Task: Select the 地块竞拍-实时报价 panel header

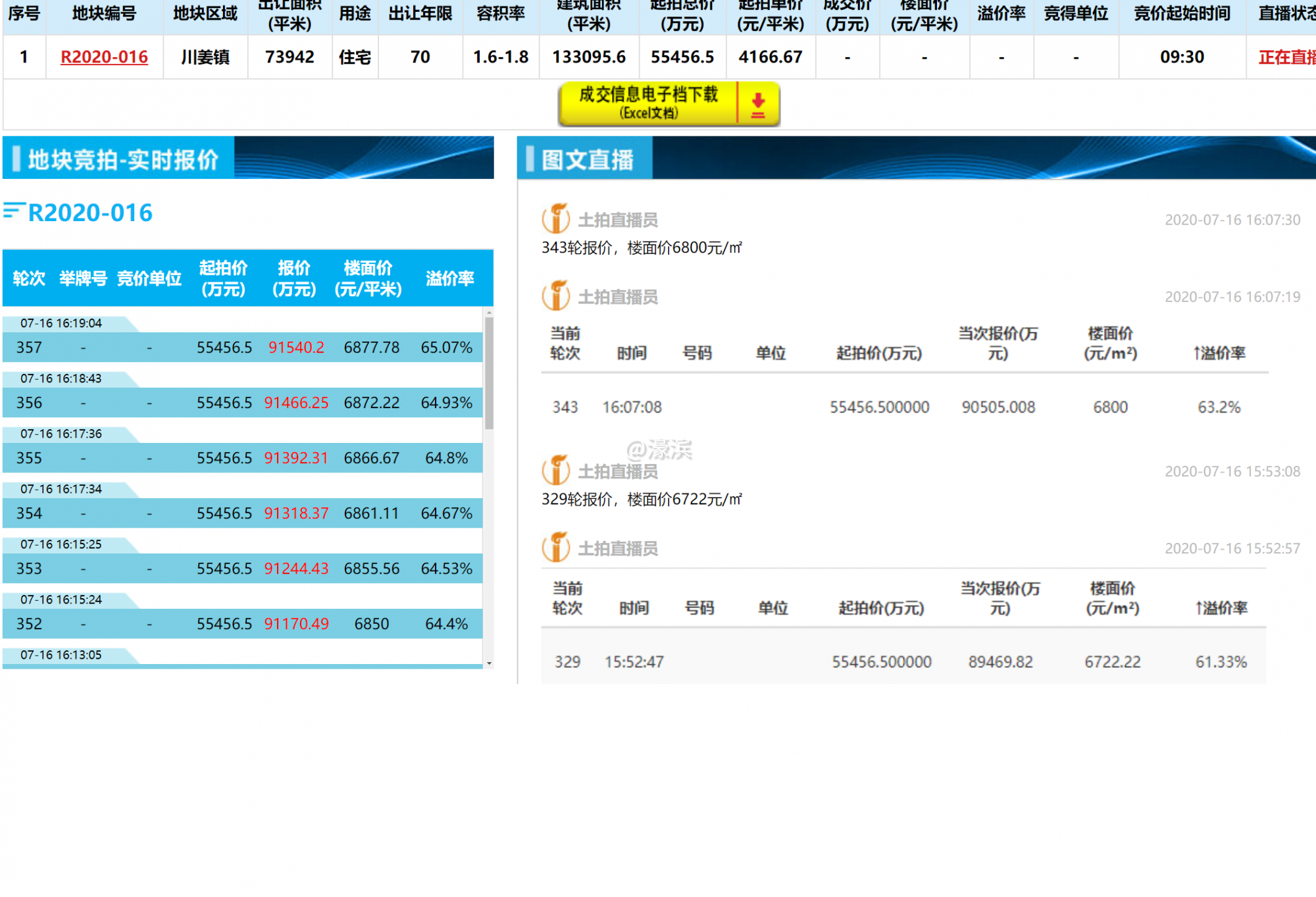Action: click(123, 159)
